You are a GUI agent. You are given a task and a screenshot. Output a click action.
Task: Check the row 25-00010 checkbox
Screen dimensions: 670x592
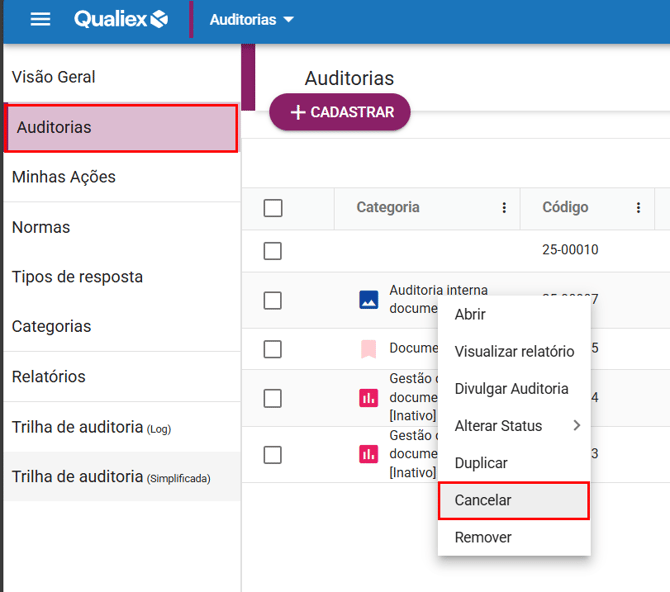point(273,251)
